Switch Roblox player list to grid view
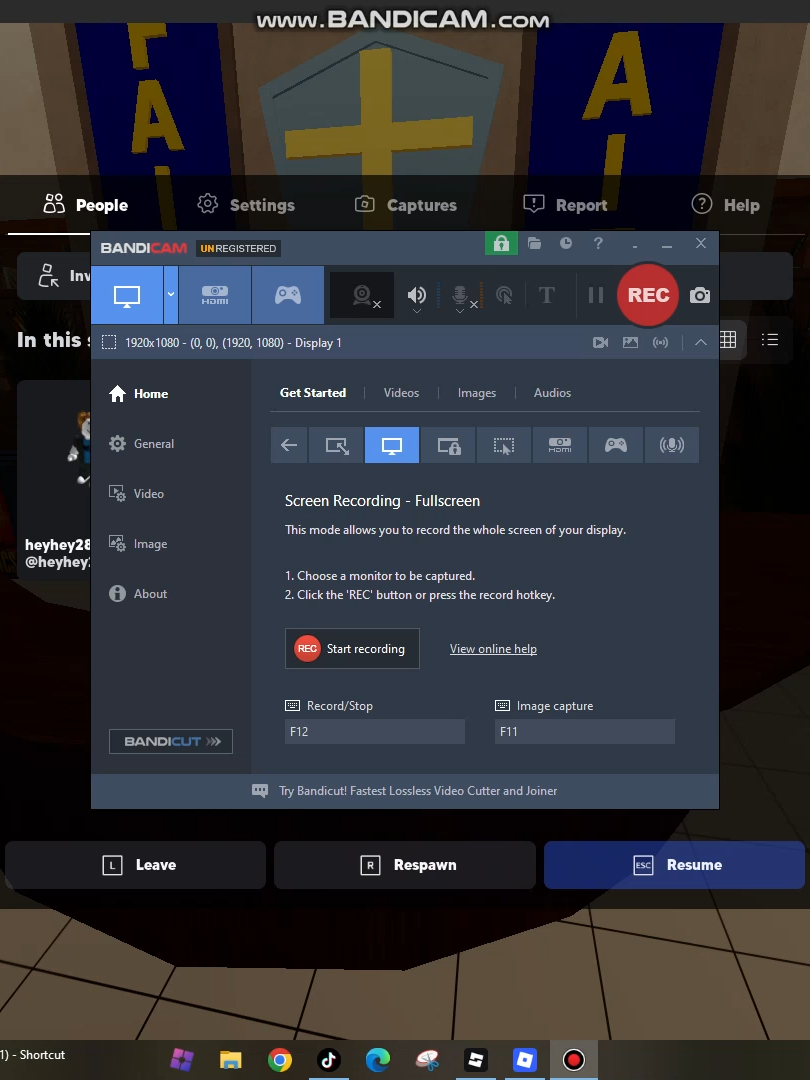Image resolution: width=810 pixels, height=1080 pixels. [x=728, y=340]
